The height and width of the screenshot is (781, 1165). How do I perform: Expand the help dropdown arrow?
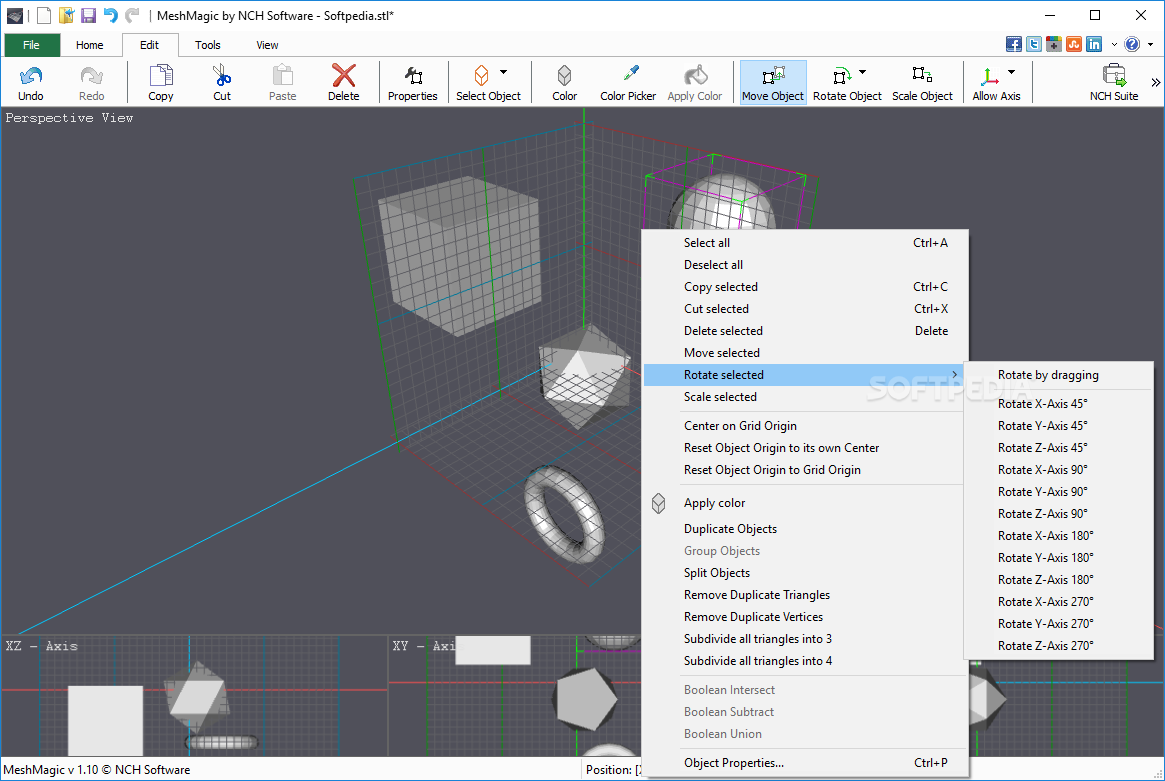click(1150, 45)
